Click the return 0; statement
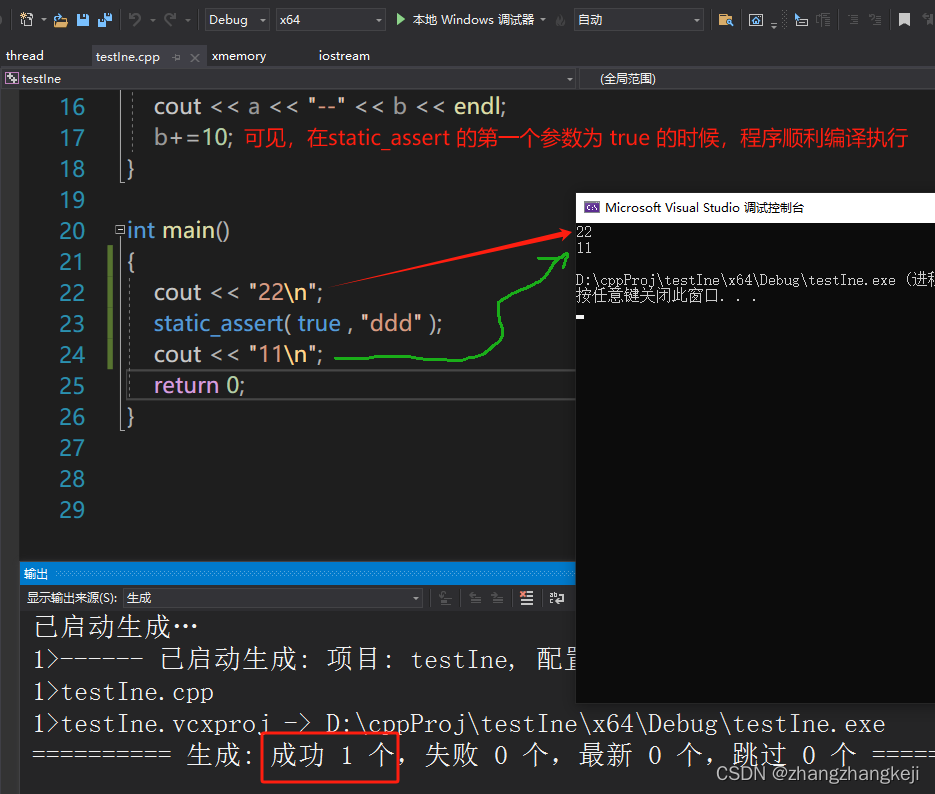 199,386
